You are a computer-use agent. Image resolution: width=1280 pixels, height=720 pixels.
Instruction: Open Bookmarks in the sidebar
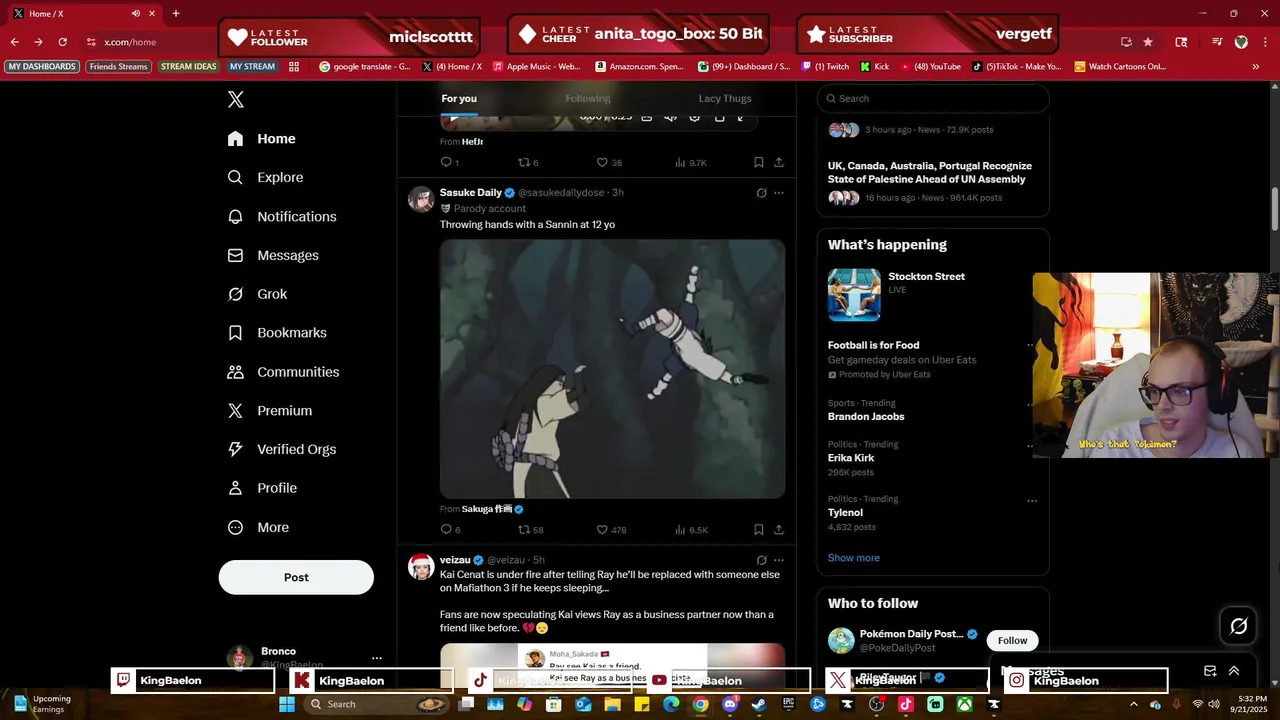pos(278,332)
